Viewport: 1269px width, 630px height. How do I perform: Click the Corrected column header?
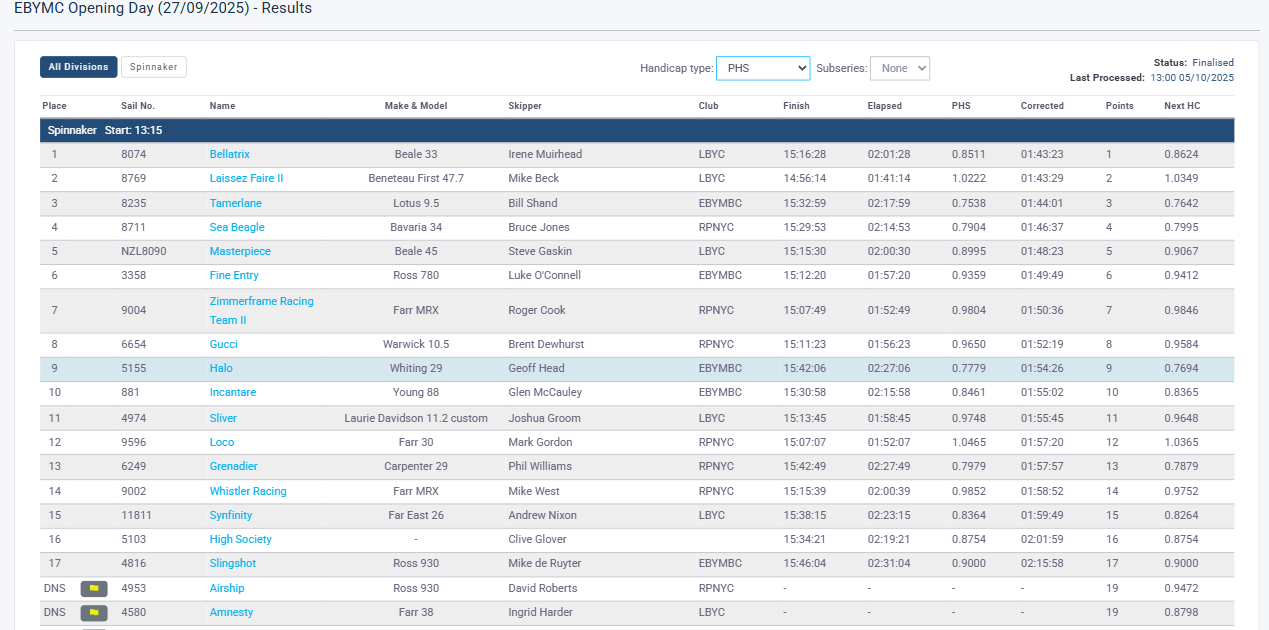coord(1042,106)
